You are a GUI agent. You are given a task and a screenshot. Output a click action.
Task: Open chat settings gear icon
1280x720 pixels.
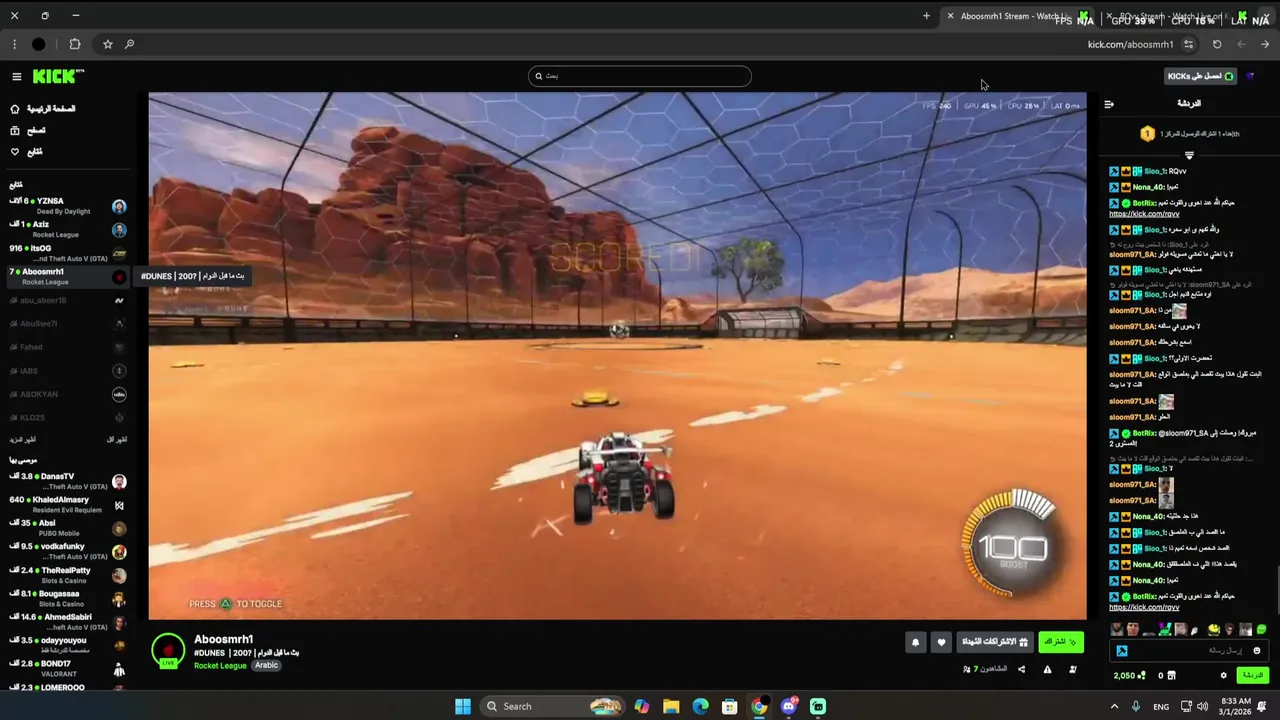point(1223,676)
